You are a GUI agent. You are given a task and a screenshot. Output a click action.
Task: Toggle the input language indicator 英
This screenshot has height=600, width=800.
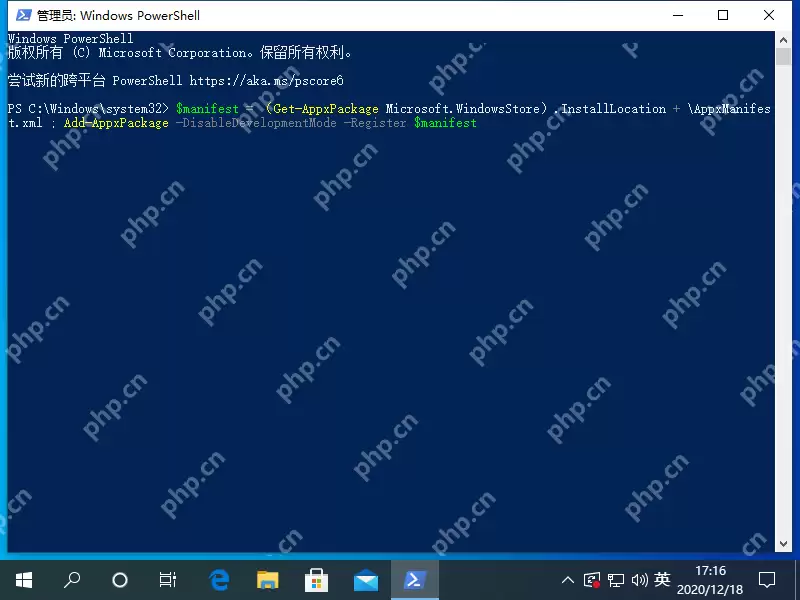point(661,579)
